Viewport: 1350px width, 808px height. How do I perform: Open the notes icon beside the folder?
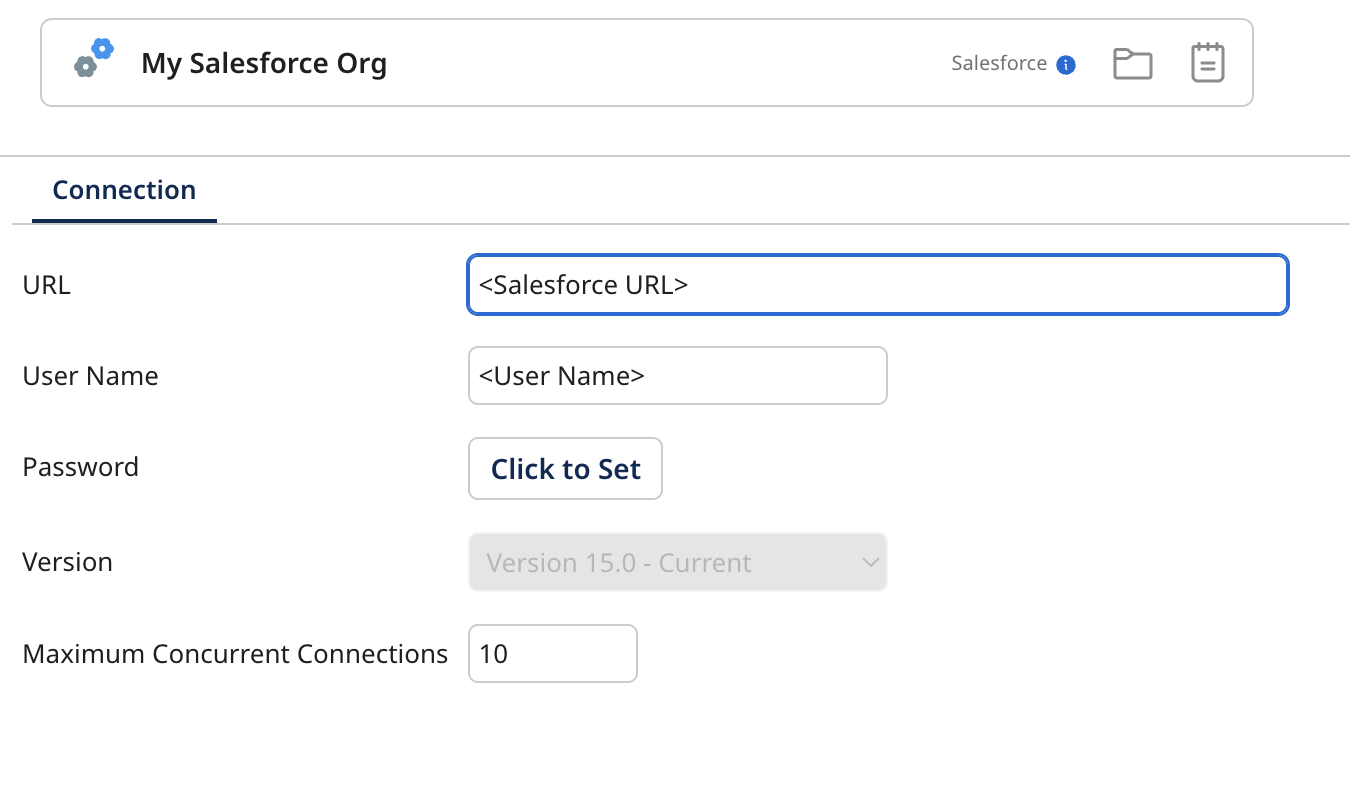click(1207, 61)
